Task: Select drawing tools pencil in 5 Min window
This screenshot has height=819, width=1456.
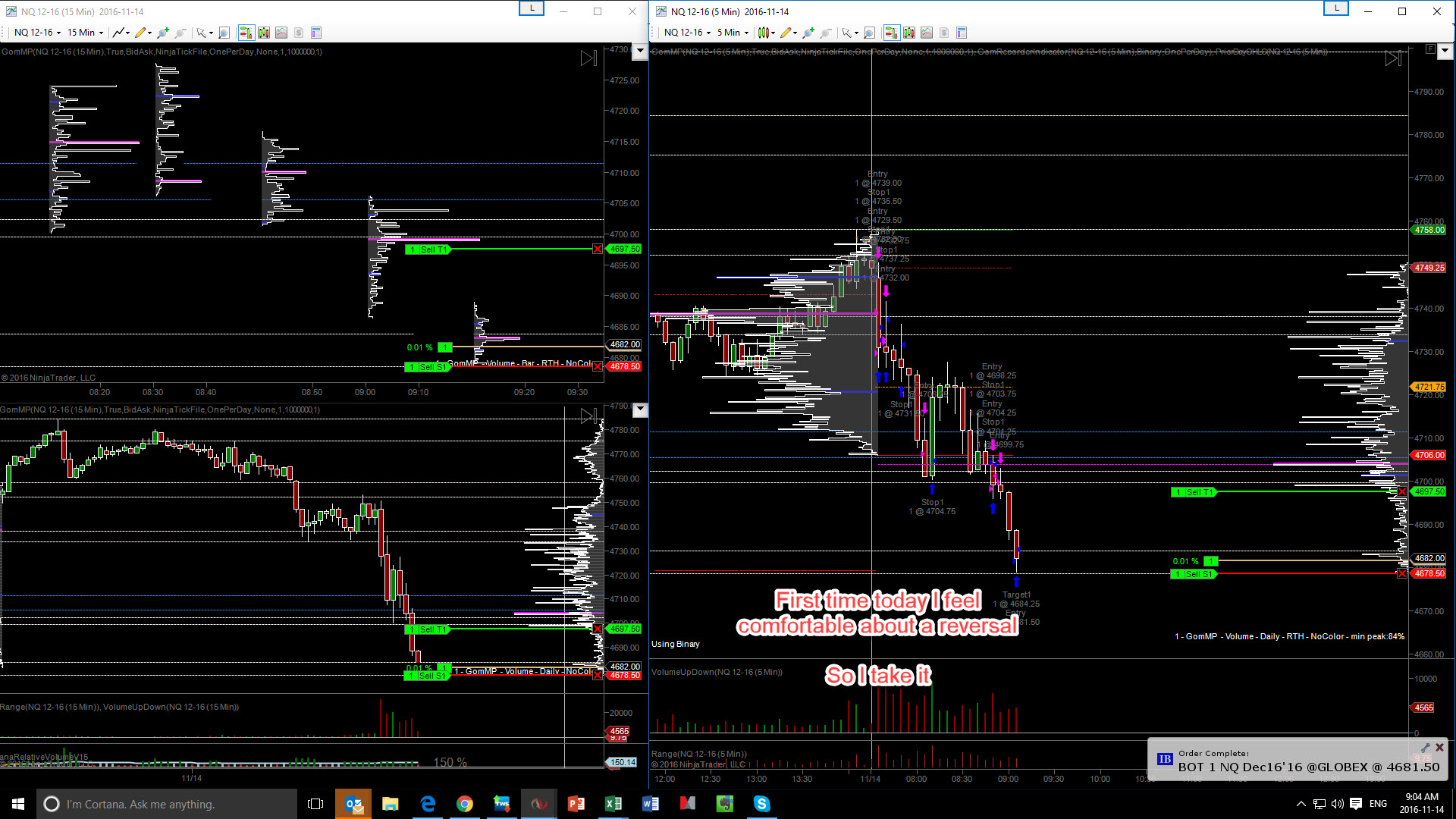Action: [788, 33]
